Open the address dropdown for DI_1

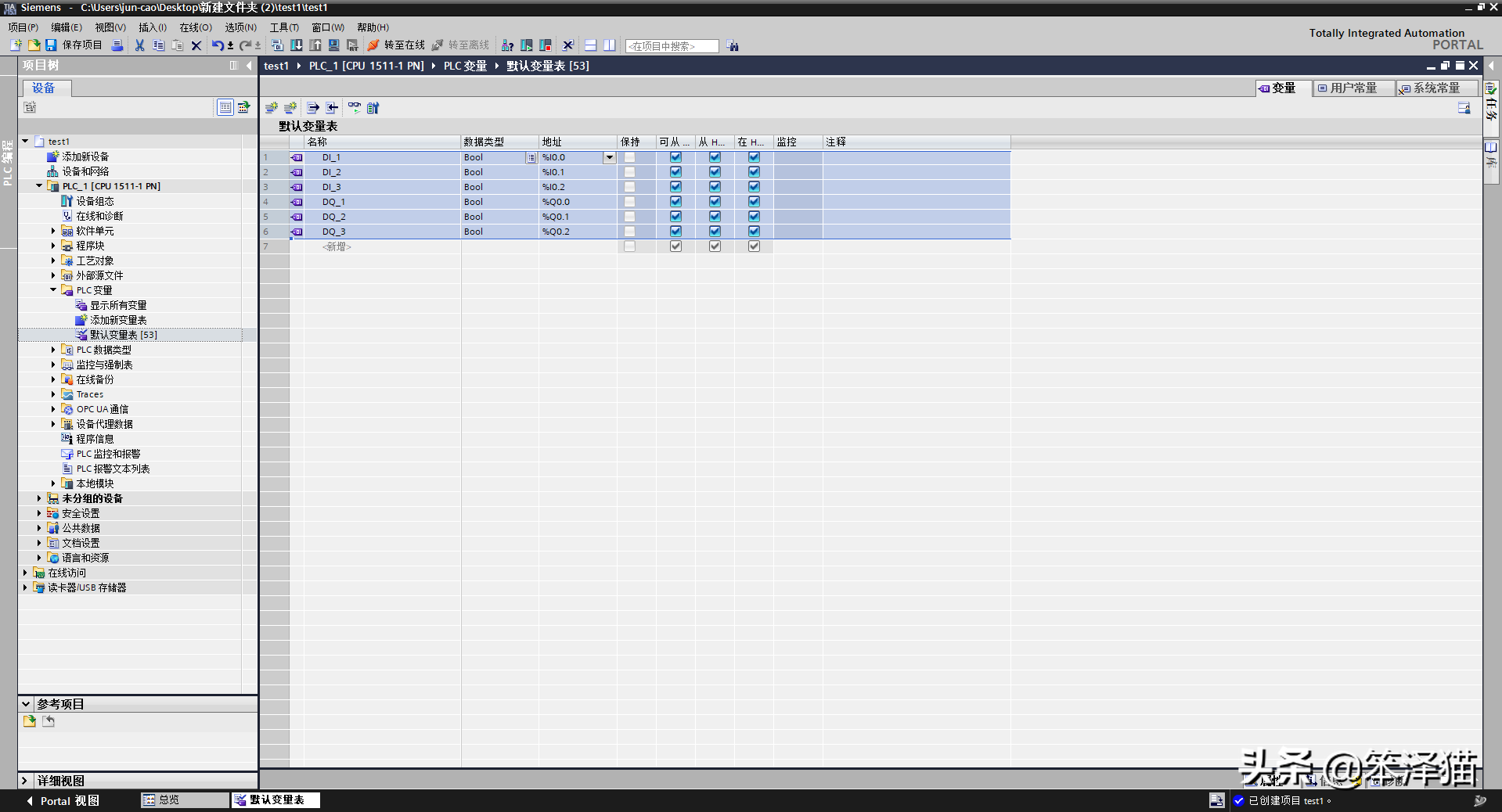[609, 157]
